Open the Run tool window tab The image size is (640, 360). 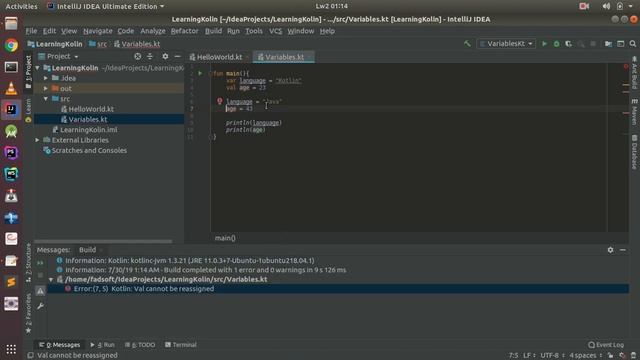coord(102,345)
